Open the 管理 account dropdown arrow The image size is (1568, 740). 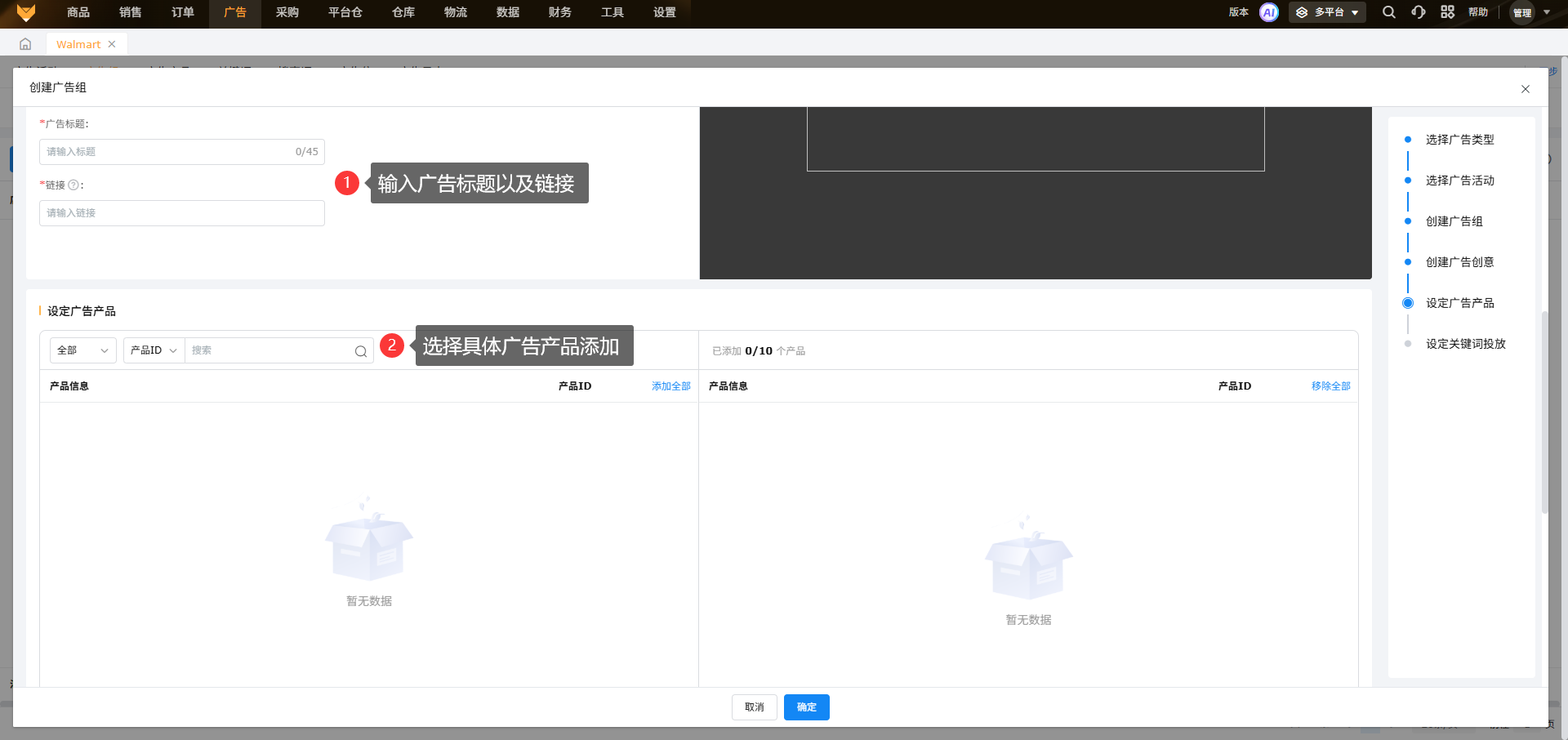click(x=1547, y=12)
